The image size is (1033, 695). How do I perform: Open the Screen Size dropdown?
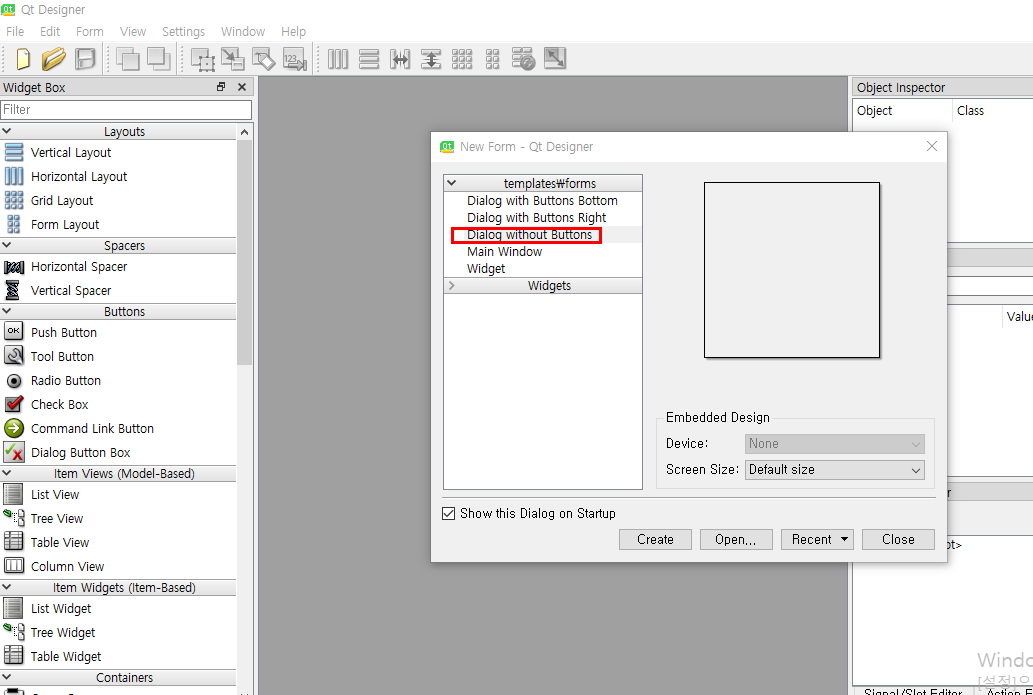click(x=835, y=470)
